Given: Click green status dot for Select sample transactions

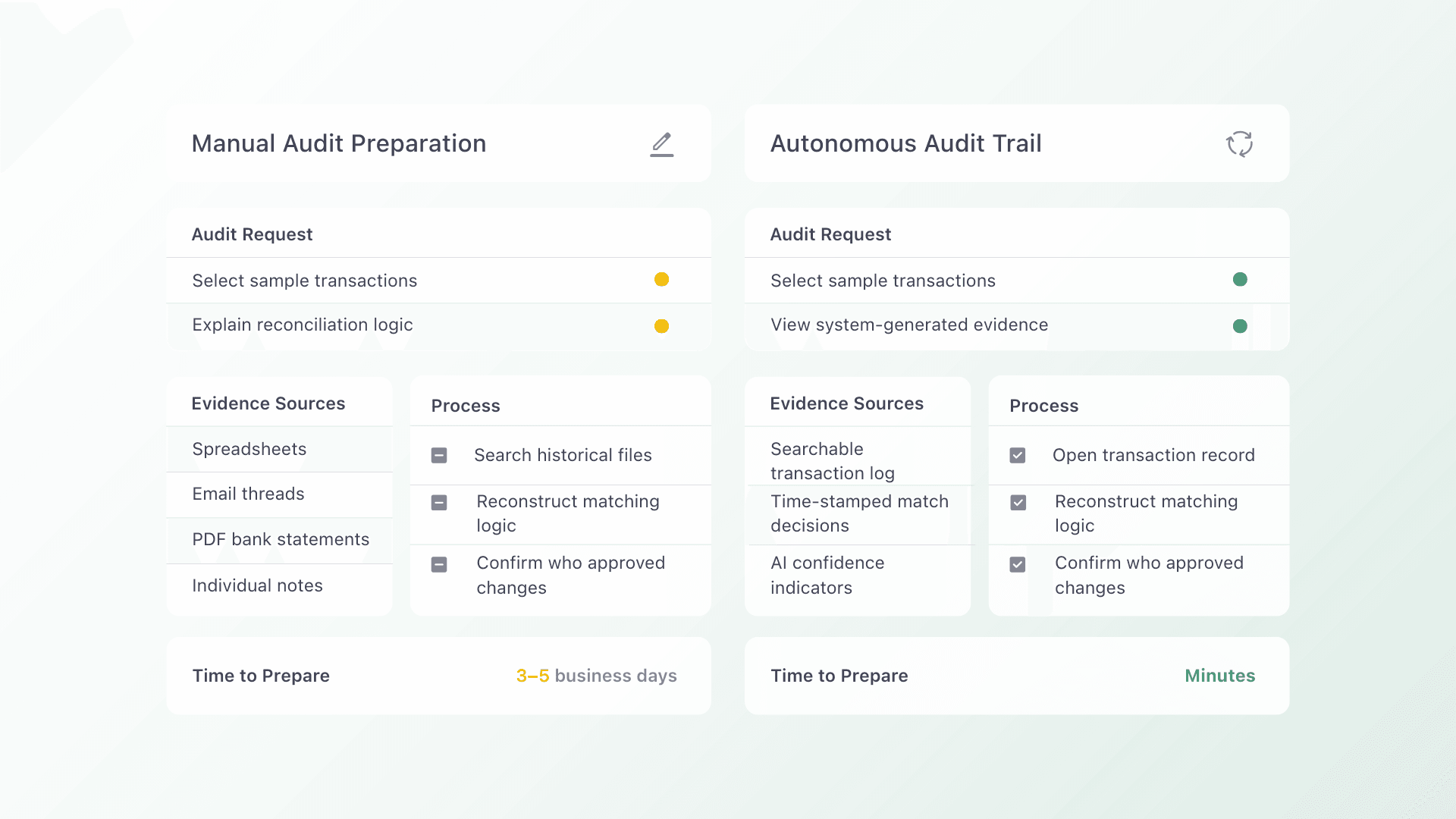Looking at the screenshot, I should point(1240,280).
